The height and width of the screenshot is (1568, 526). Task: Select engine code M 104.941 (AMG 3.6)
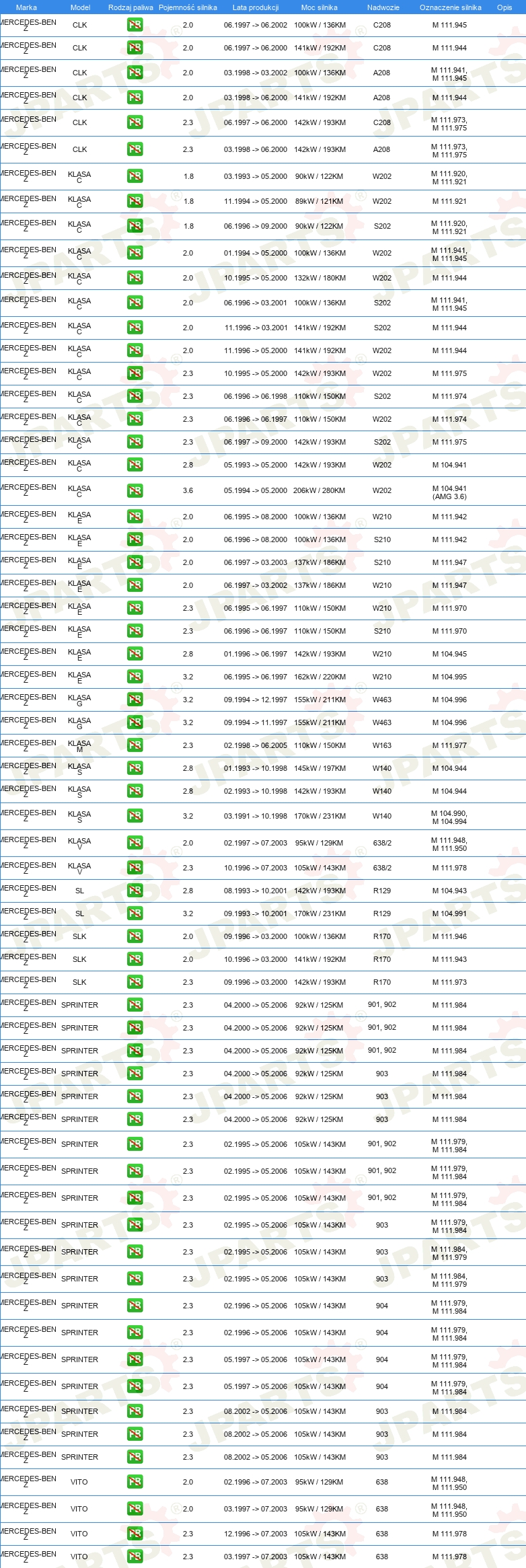coord(449,492)
